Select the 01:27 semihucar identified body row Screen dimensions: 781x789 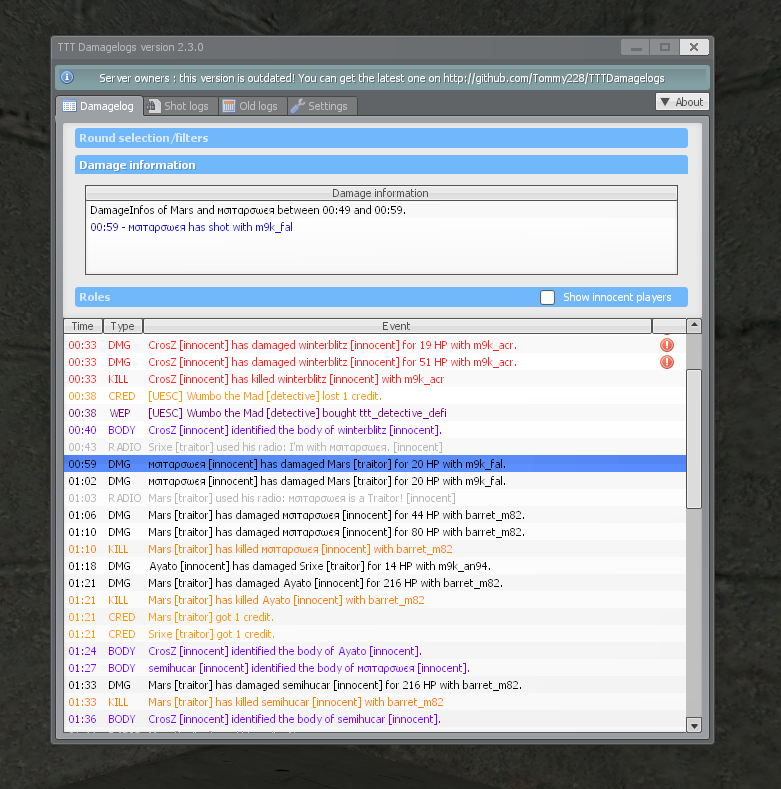375,668
